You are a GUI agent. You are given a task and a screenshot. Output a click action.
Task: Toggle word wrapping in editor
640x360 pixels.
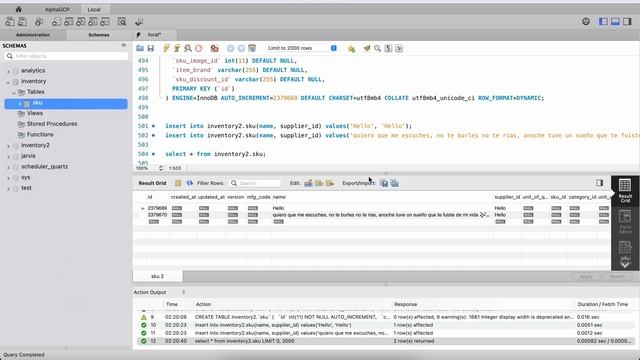tap(399, 48)
